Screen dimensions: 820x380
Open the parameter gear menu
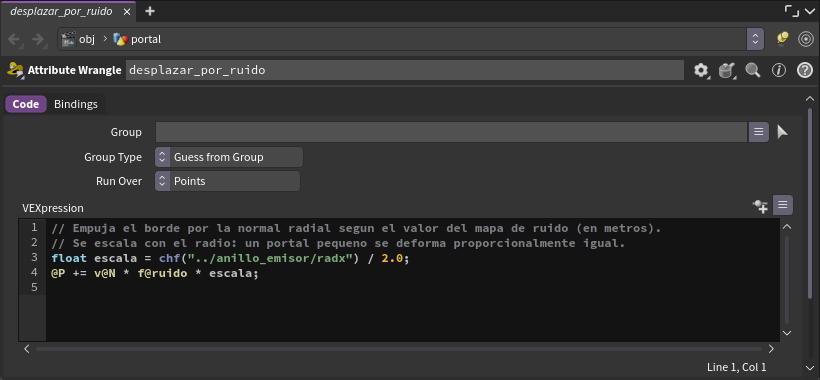tap(701, 71)
